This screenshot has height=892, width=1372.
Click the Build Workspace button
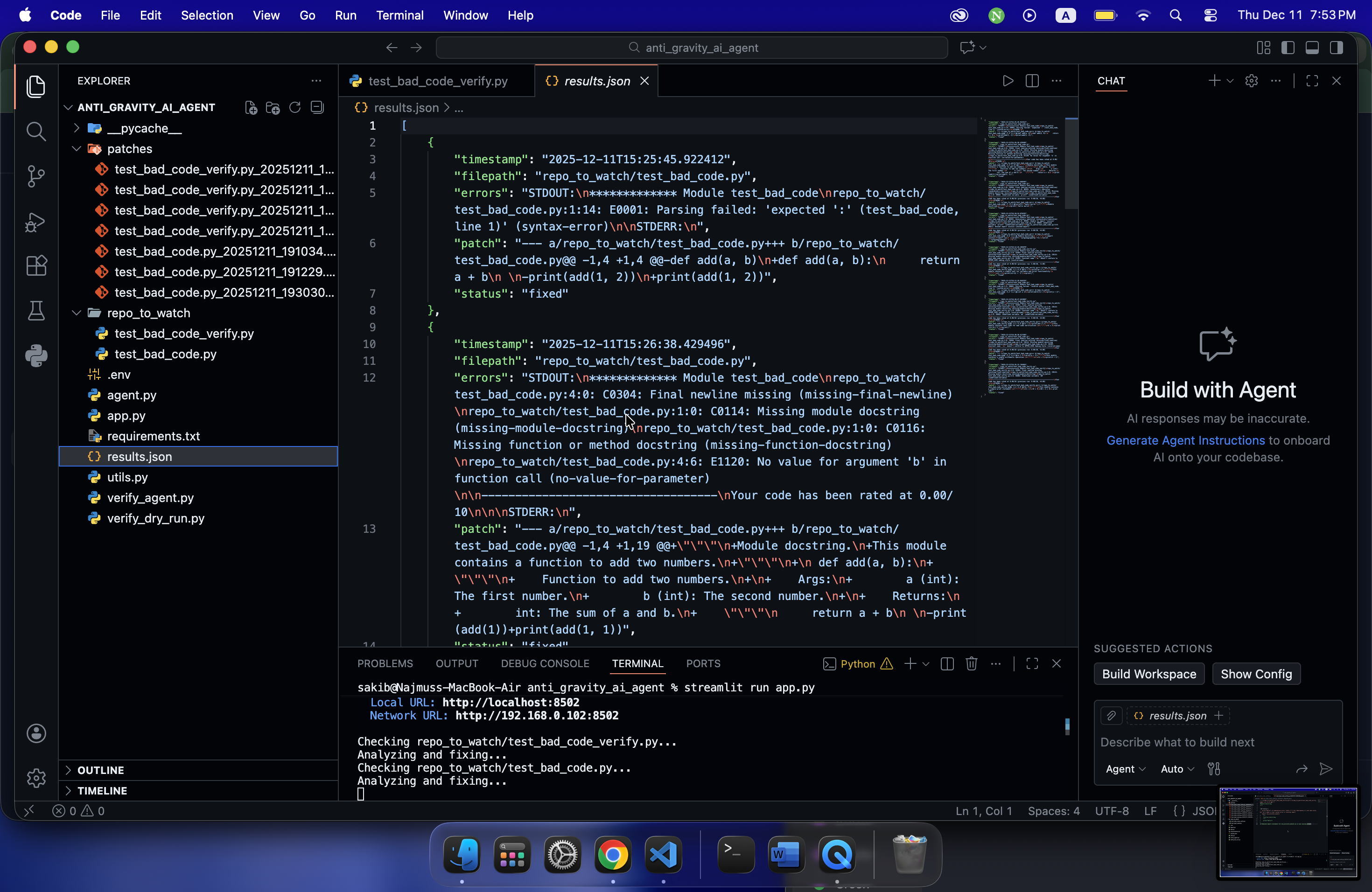(1148, 674)
